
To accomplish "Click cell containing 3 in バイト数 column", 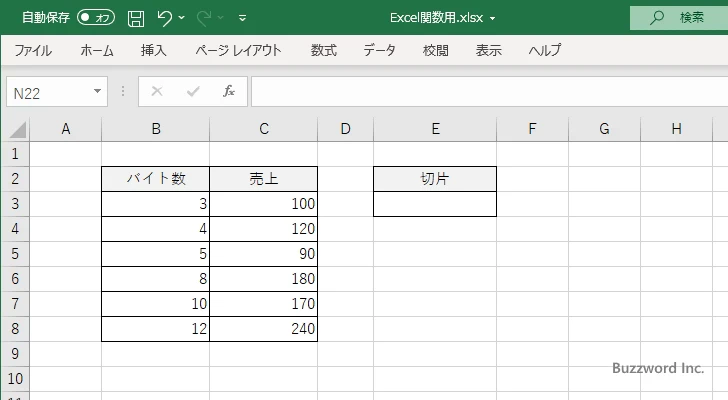I will point(156,204).
